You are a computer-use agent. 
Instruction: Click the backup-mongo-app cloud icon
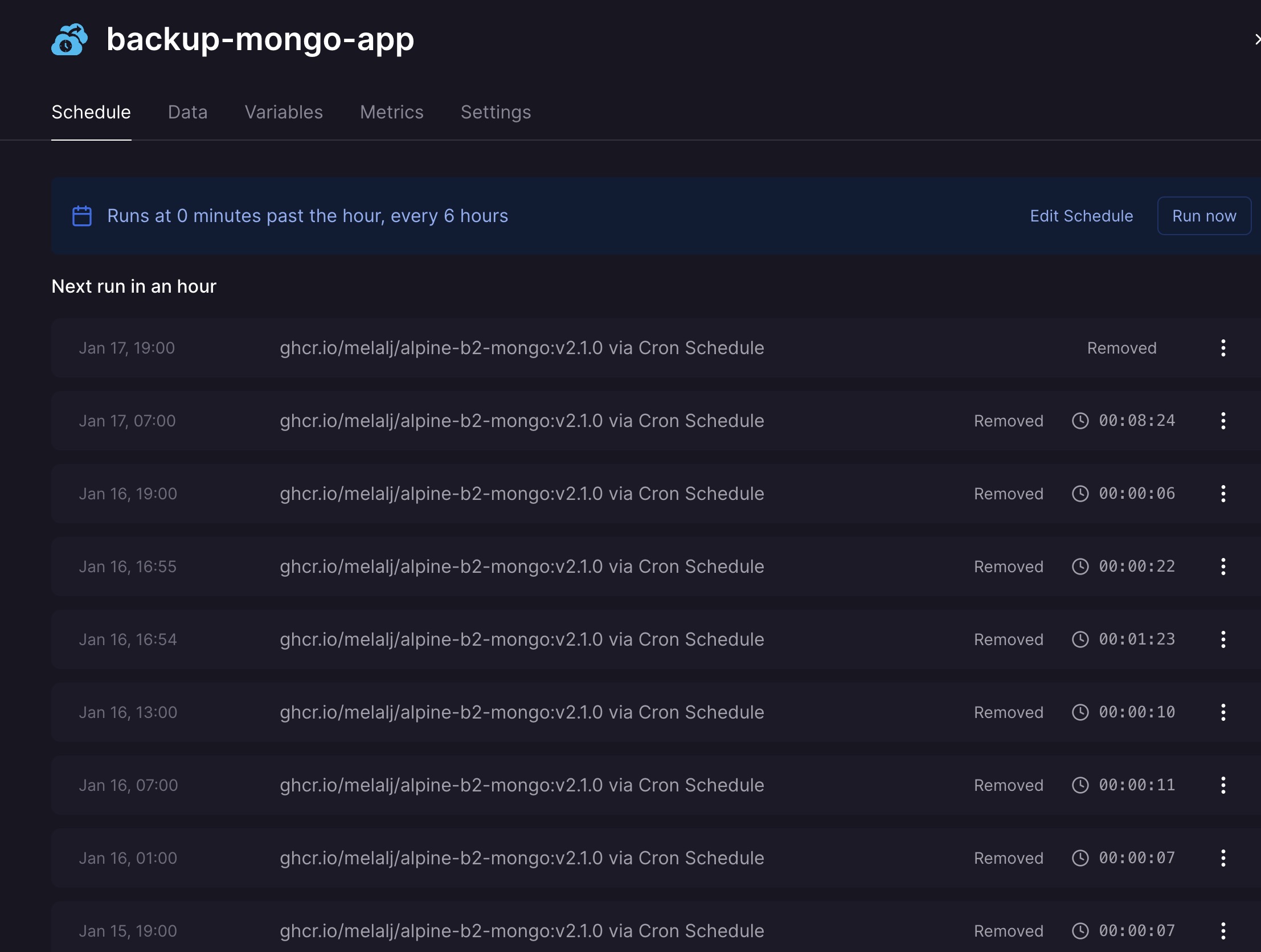point(69,39)
